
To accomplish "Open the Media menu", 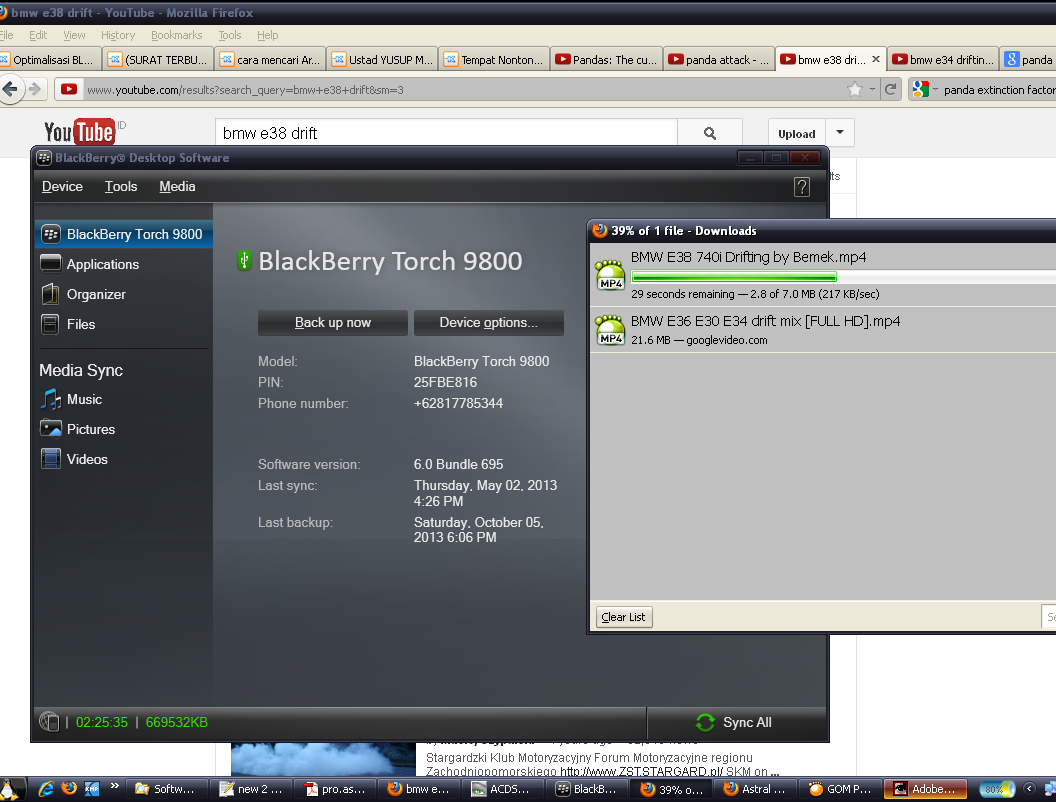I will (177, 187).
